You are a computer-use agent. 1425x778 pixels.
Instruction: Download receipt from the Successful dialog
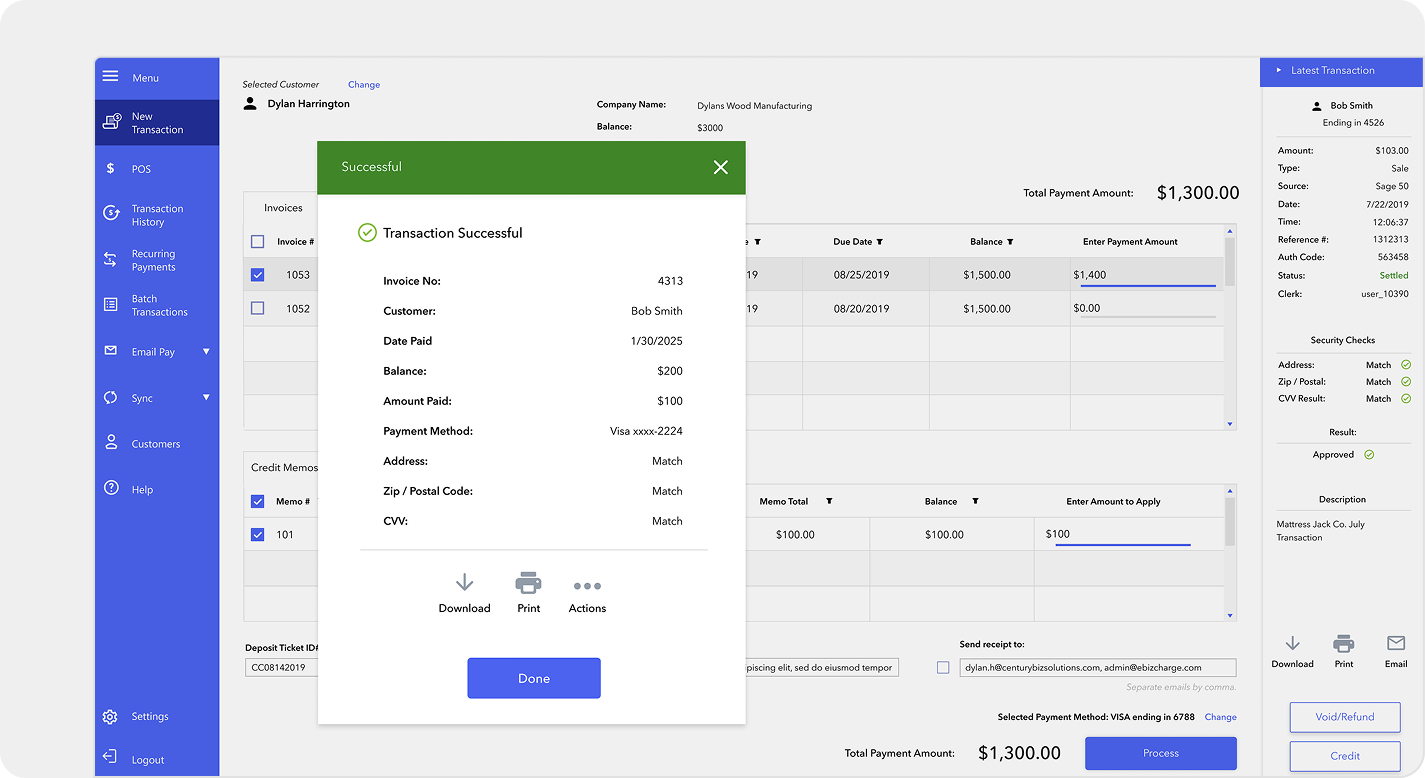(x=464, y=583)
